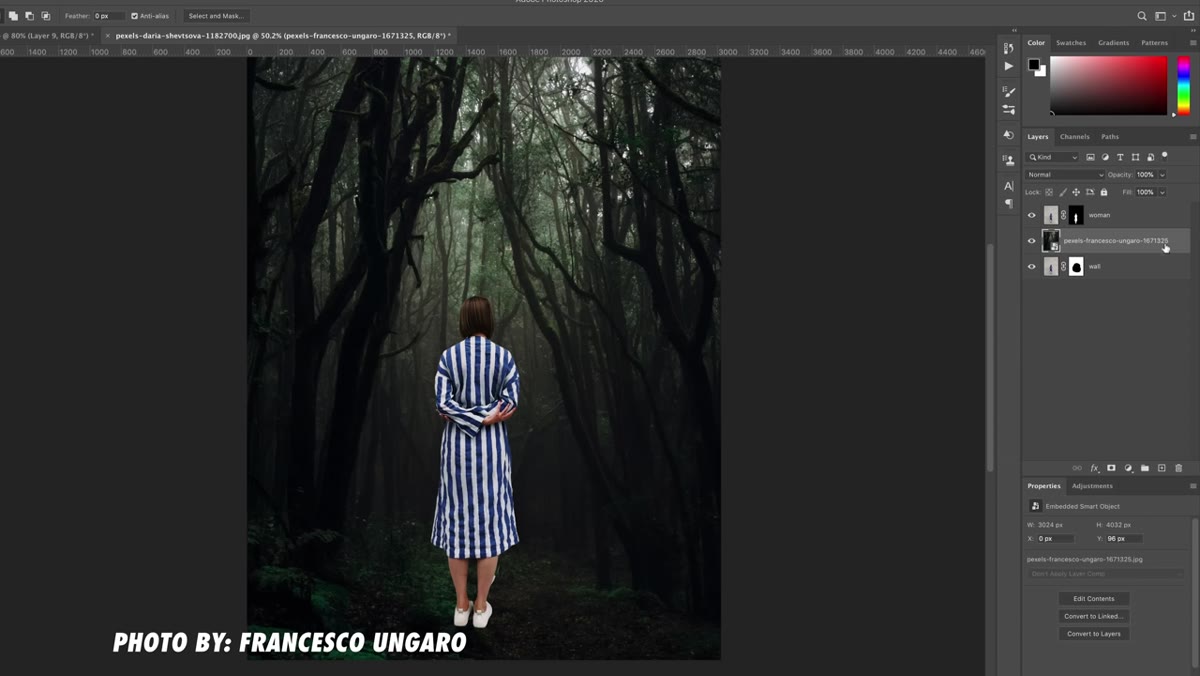Create new fill or adjustment layer icon
The width and height of the screenshot is (1200, 676).
tap(1128, 468)
